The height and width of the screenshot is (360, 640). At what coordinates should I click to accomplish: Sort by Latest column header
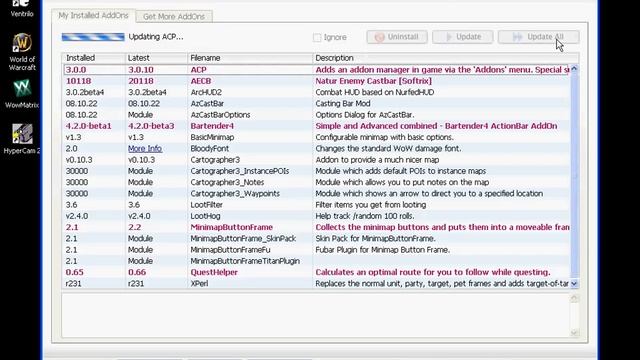[x=156, y=58]
